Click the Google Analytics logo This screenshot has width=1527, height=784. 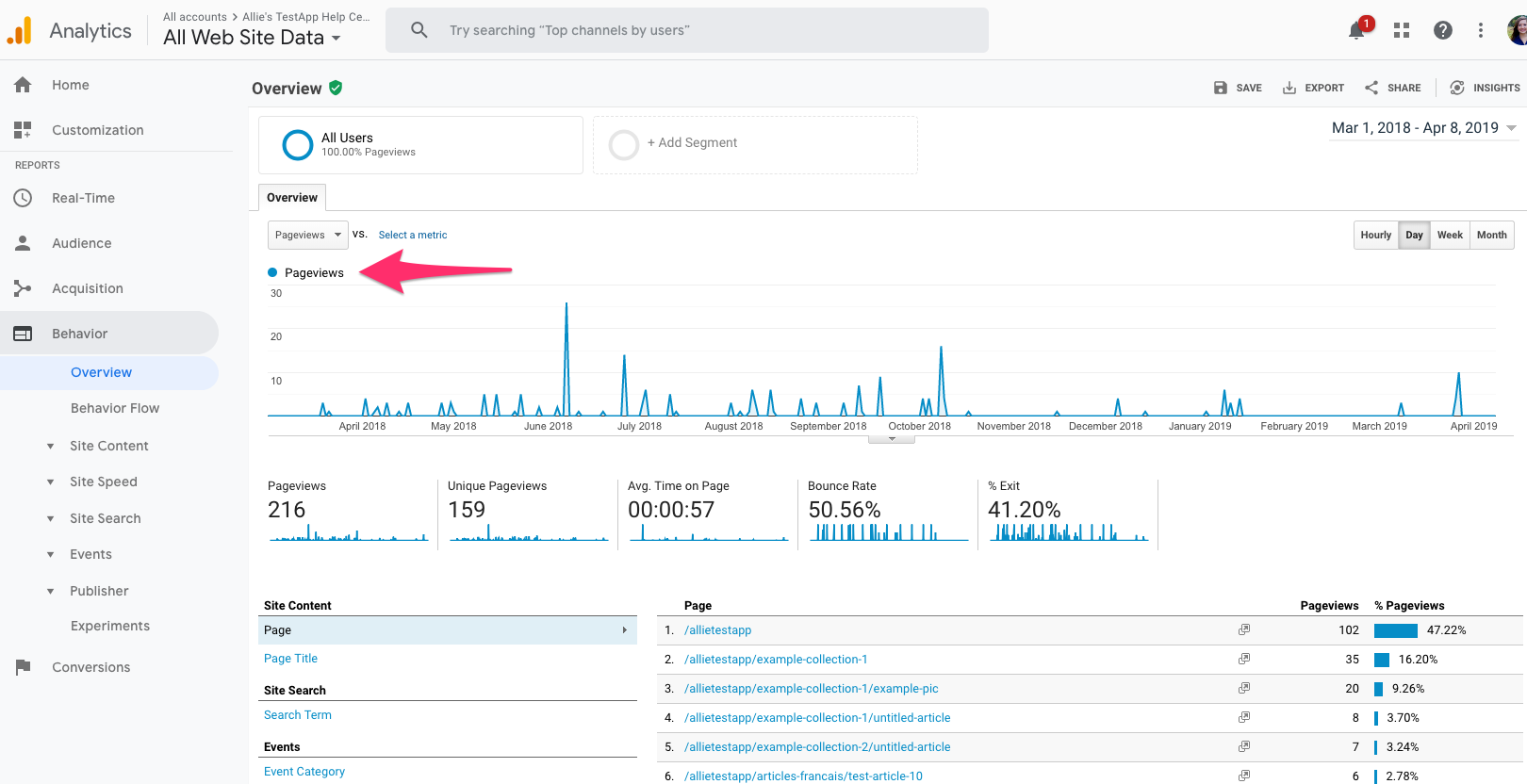(19, 30)
